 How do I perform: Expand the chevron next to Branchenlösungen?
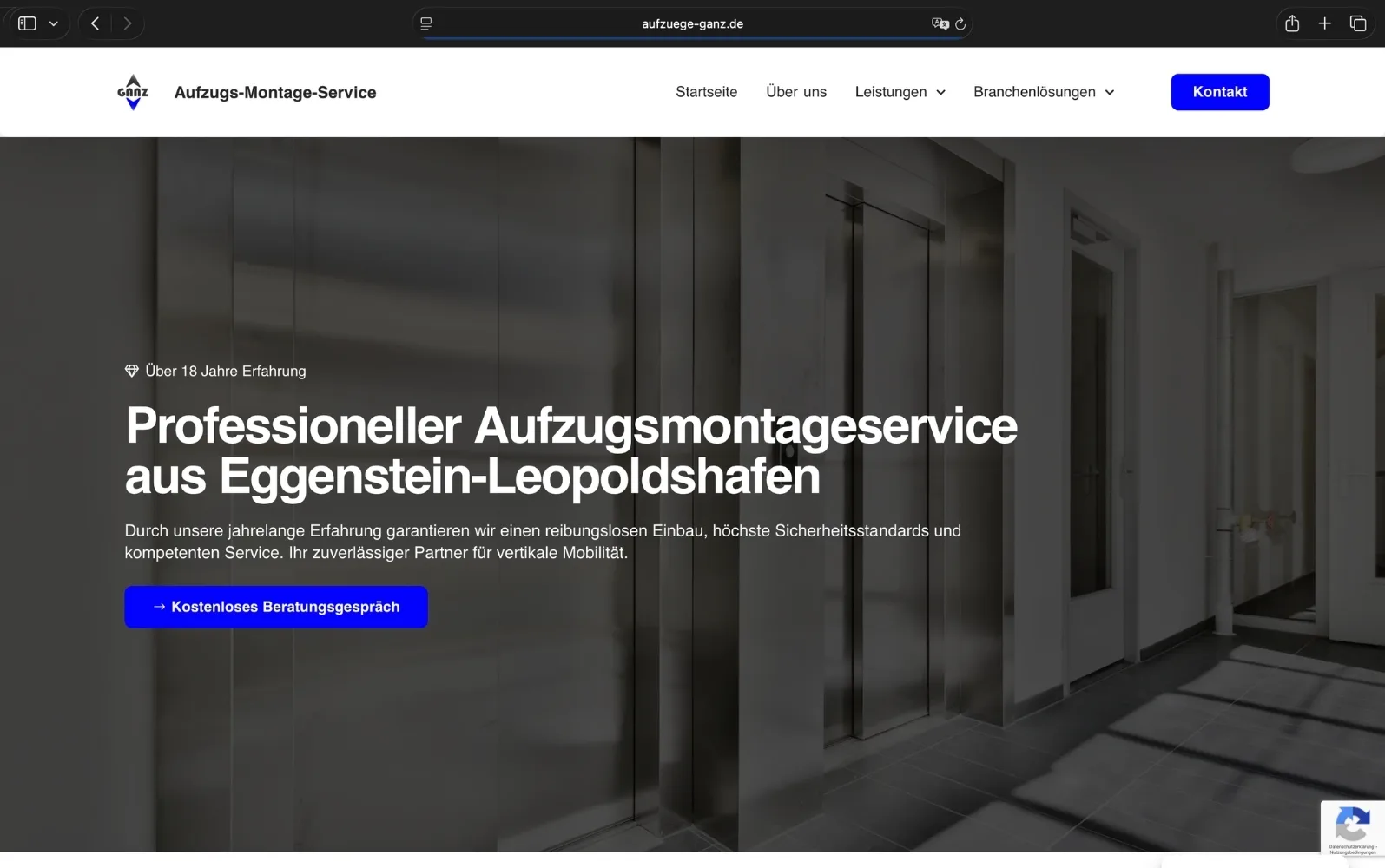[1109, 92]
